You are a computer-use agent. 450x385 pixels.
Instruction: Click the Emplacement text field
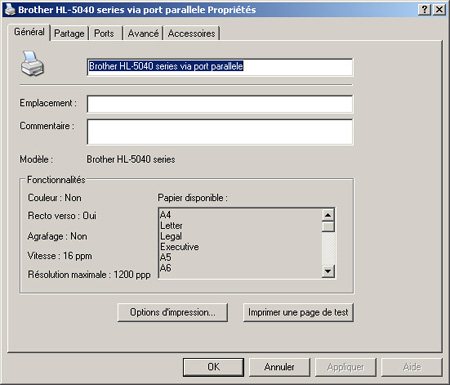pos(220,104)
